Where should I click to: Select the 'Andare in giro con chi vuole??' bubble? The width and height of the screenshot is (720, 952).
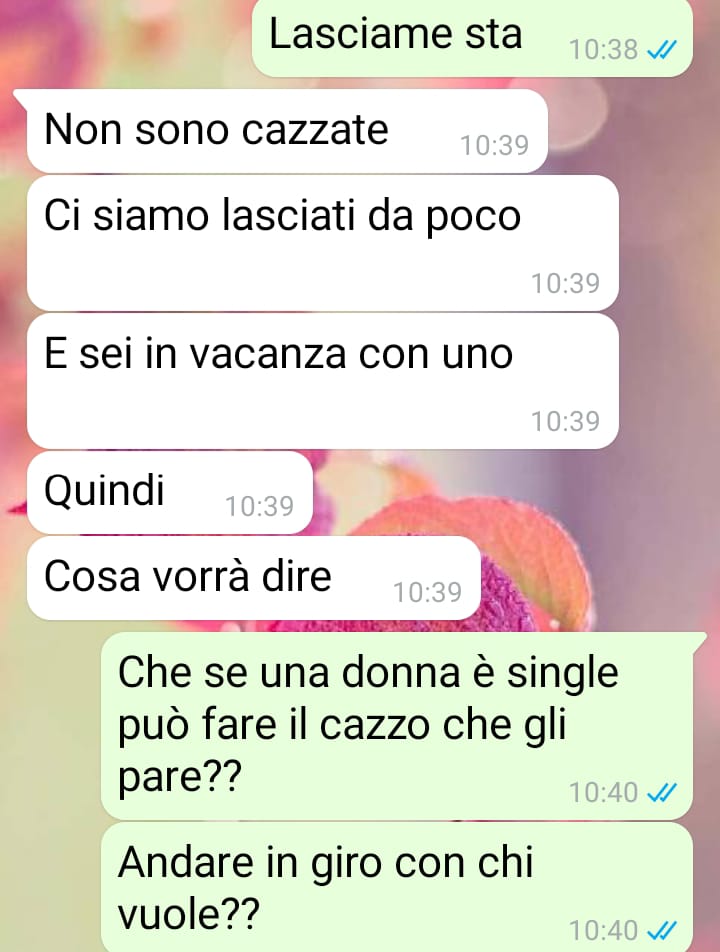click(397, 887)
